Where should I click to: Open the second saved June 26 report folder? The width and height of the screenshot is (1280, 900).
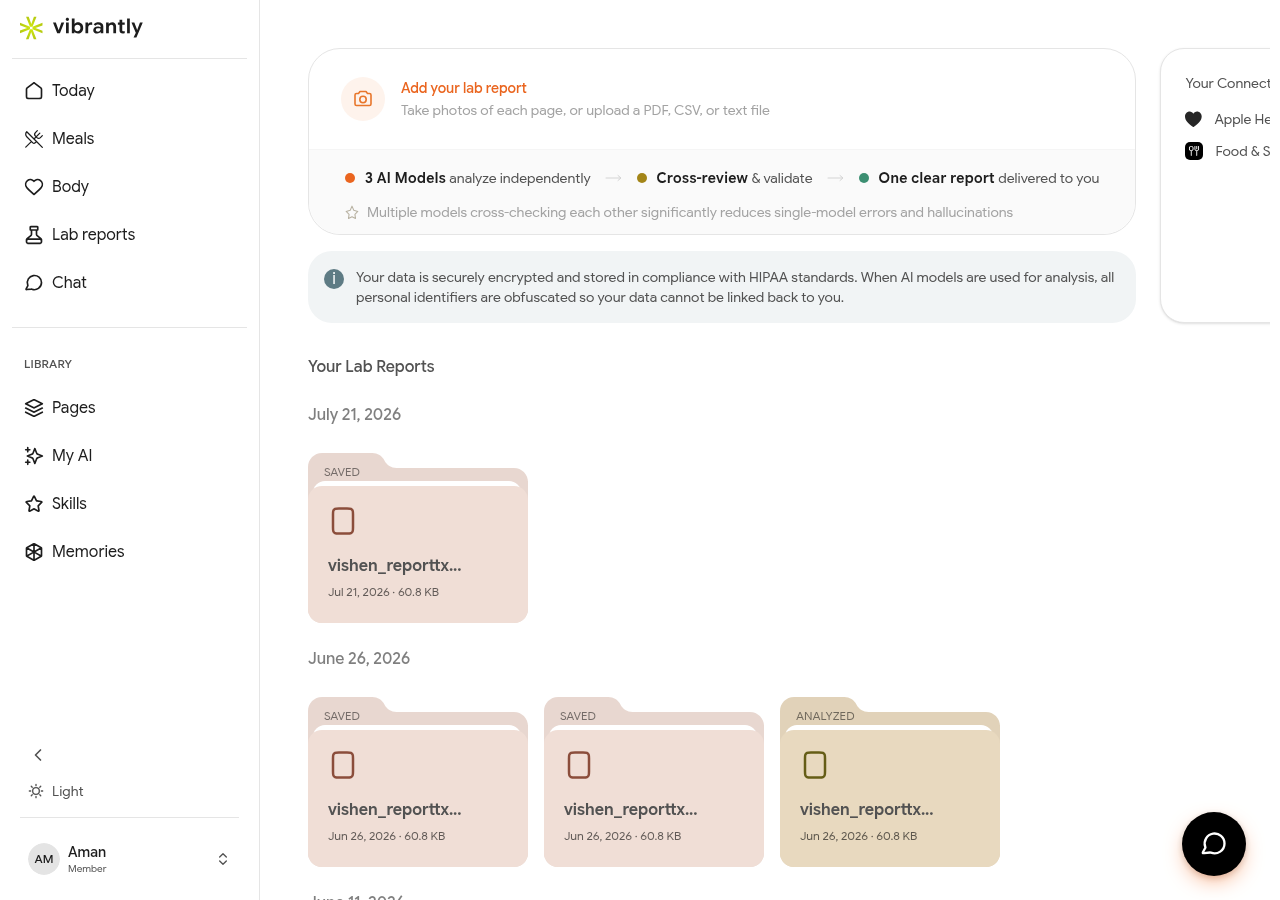click(654, 782)
